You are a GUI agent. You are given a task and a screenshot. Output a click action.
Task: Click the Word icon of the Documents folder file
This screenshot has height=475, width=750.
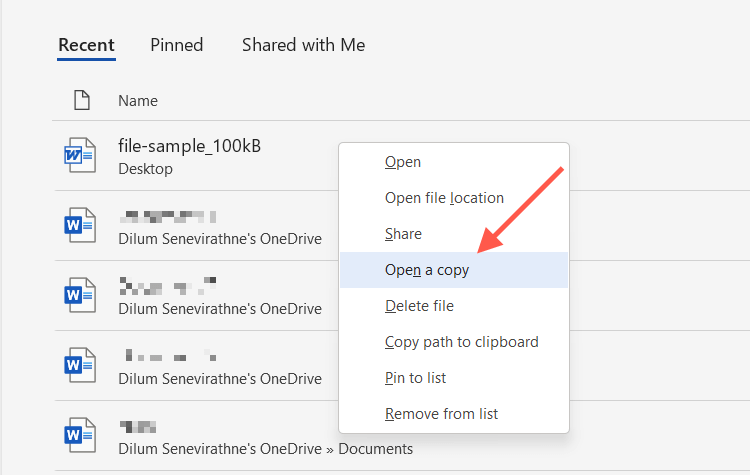pyautogui.click(x=79, y=436)
